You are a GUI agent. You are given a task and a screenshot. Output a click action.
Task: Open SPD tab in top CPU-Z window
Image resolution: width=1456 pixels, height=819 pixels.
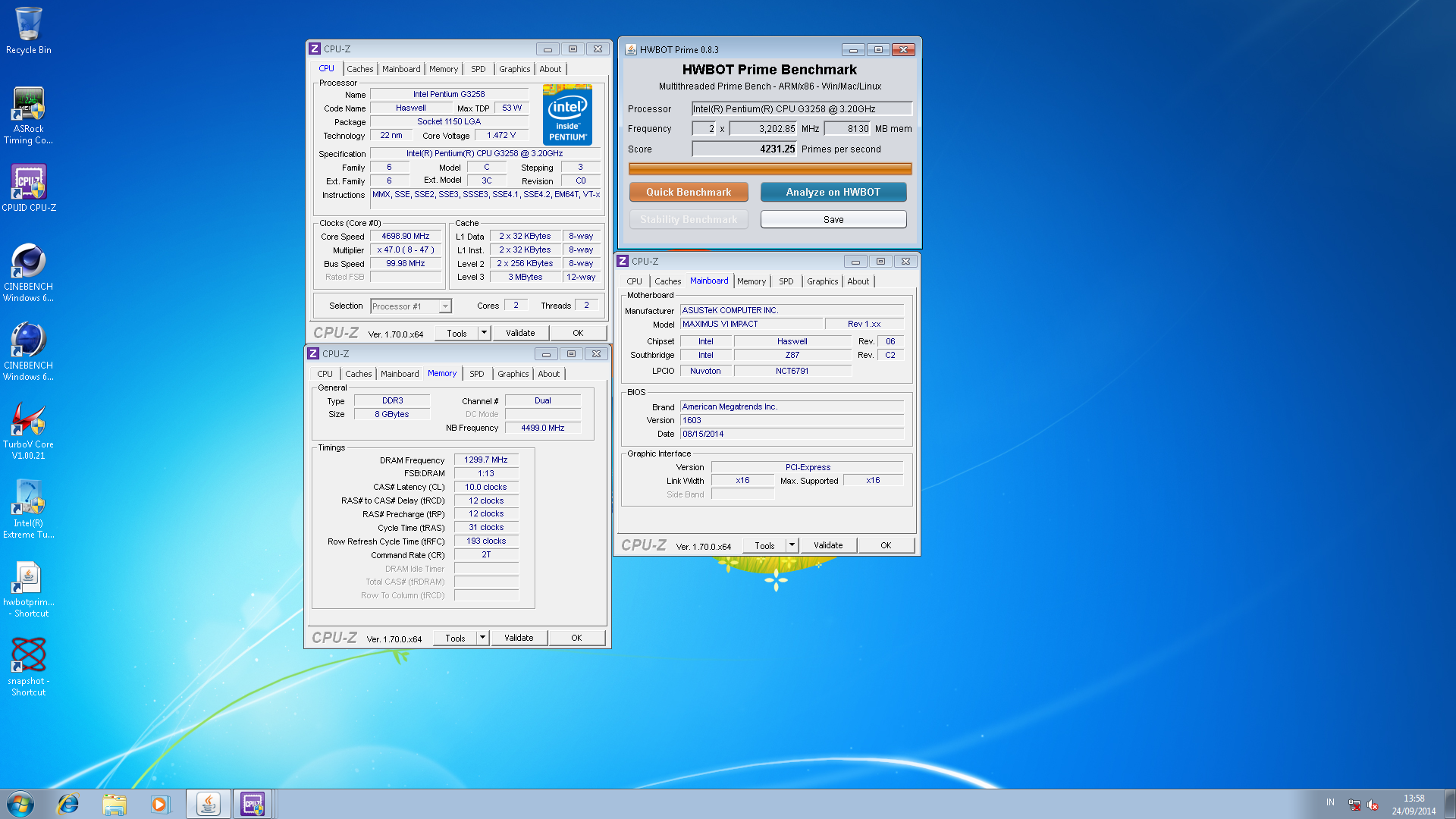point(479,69)
